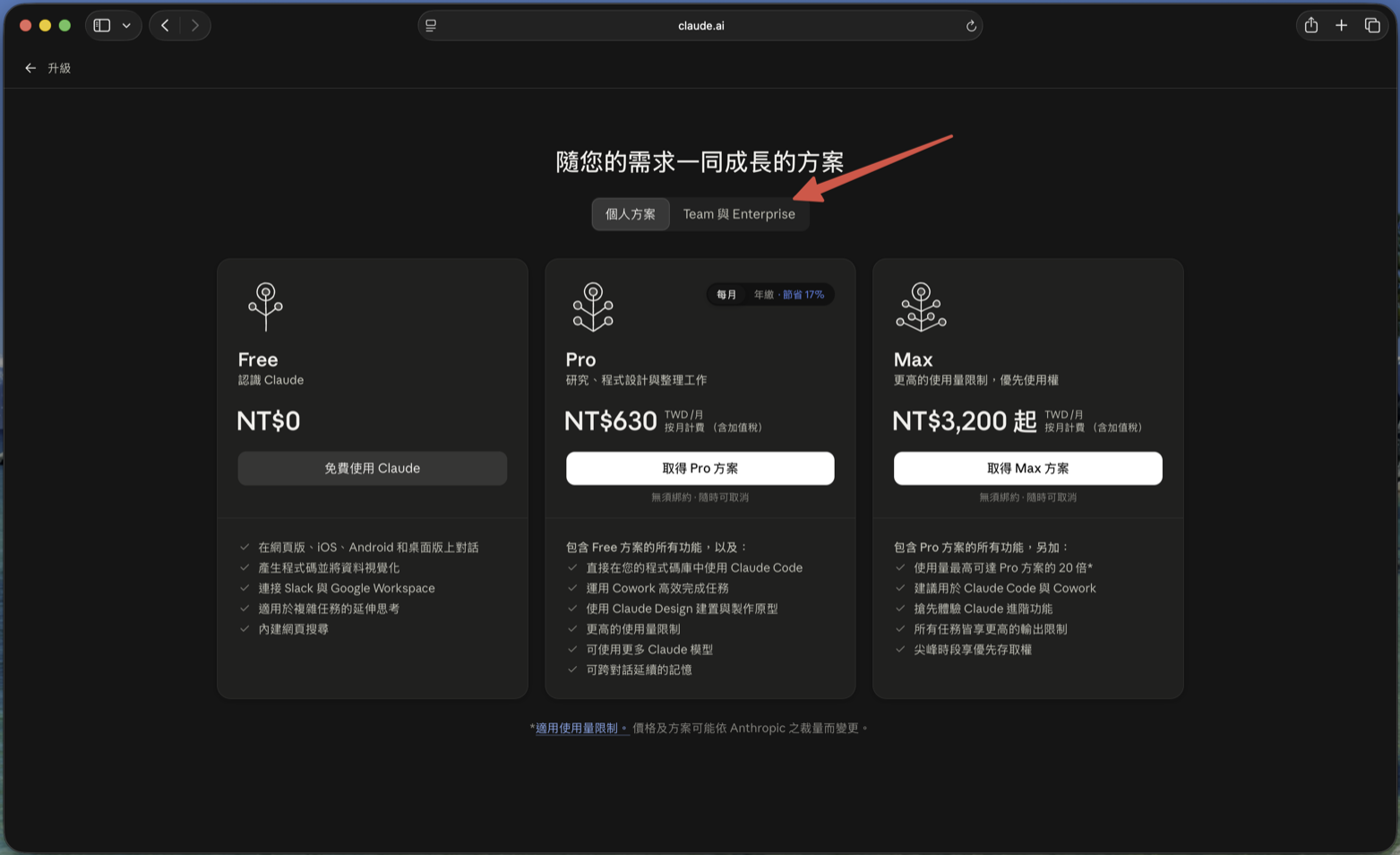Click the checkmark beside 搶先體驗 Claude 進階功能
1400x855 pixels.
tap(900, 609)
